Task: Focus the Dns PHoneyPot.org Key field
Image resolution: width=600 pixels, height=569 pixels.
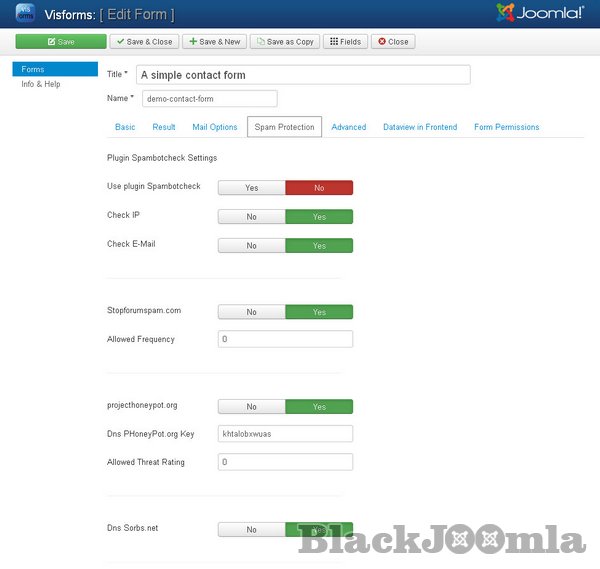Action: 285,434
